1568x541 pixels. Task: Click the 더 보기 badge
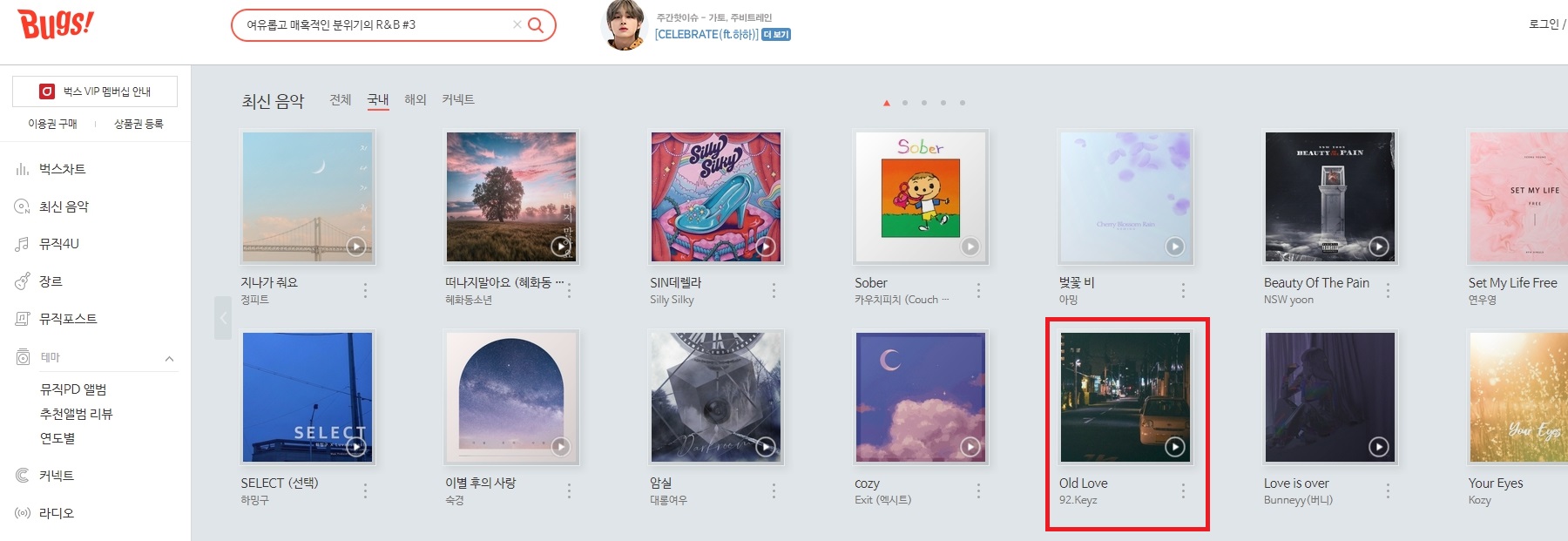click(776, 35)
